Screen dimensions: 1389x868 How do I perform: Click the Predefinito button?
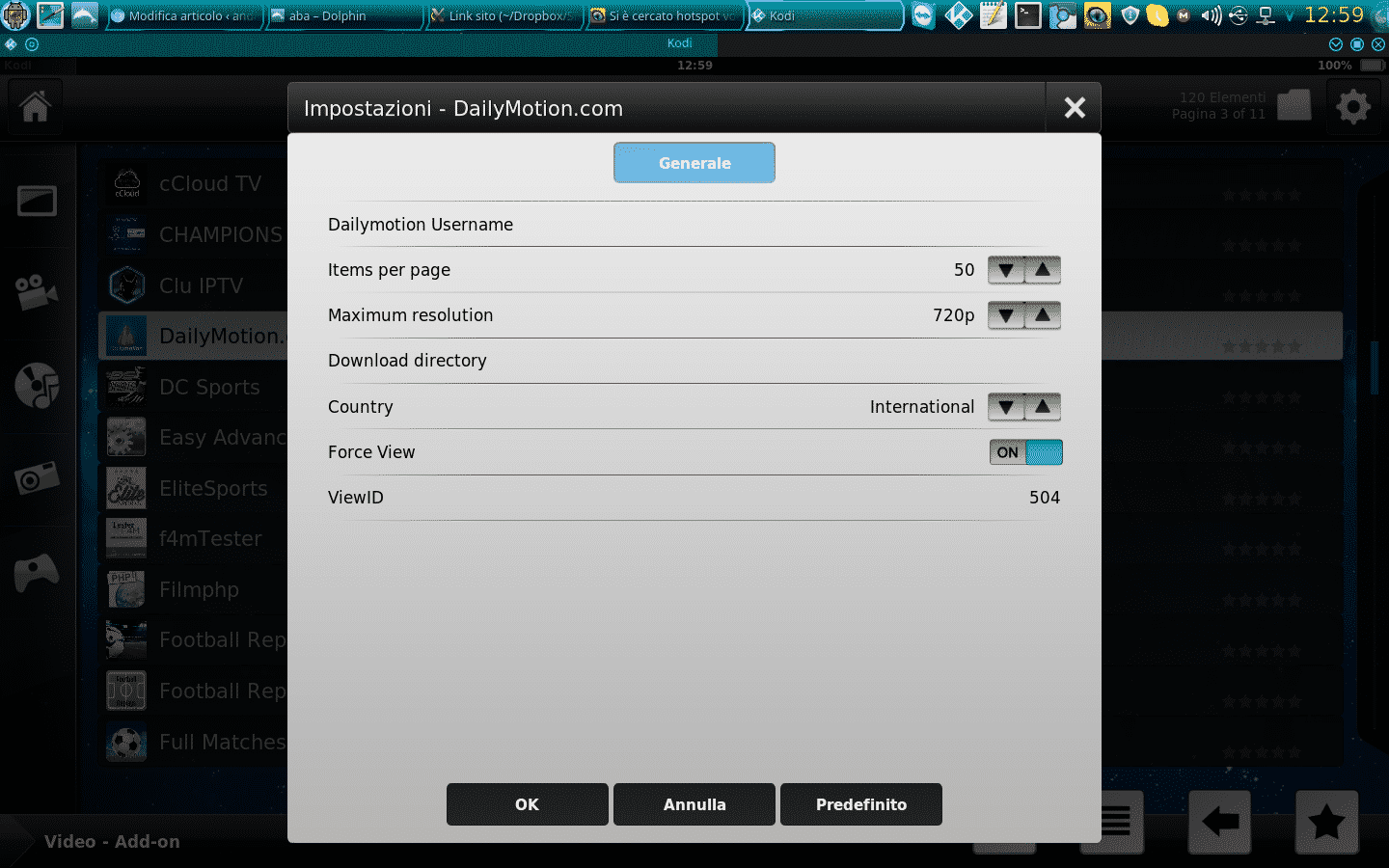tap(861, 804)
